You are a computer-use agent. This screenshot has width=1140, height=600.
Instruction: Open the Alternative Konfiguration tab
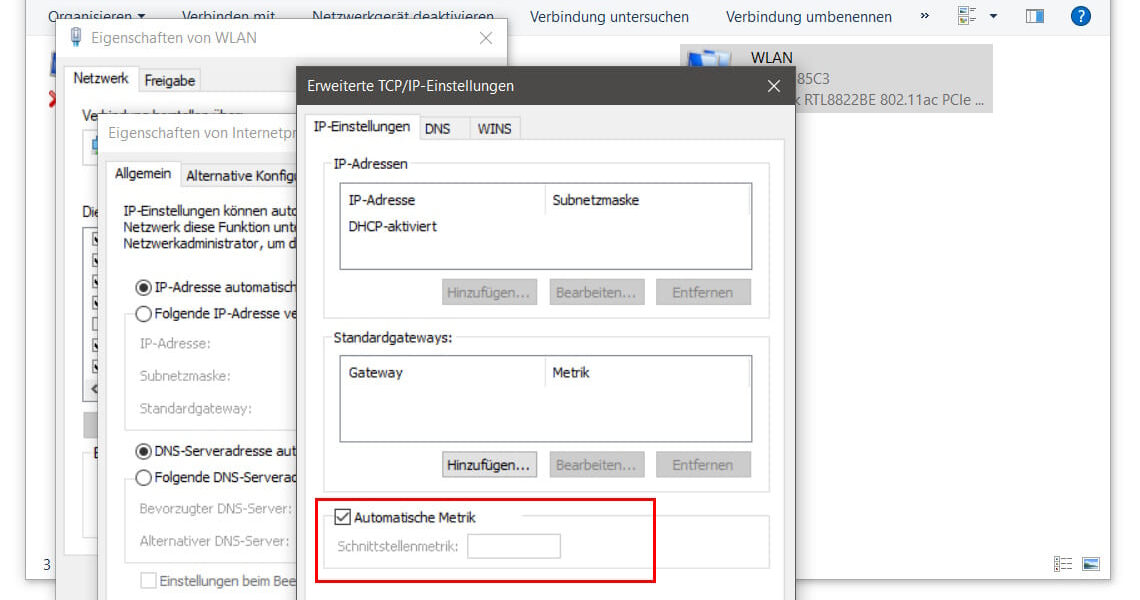click(x=241, y=175)
